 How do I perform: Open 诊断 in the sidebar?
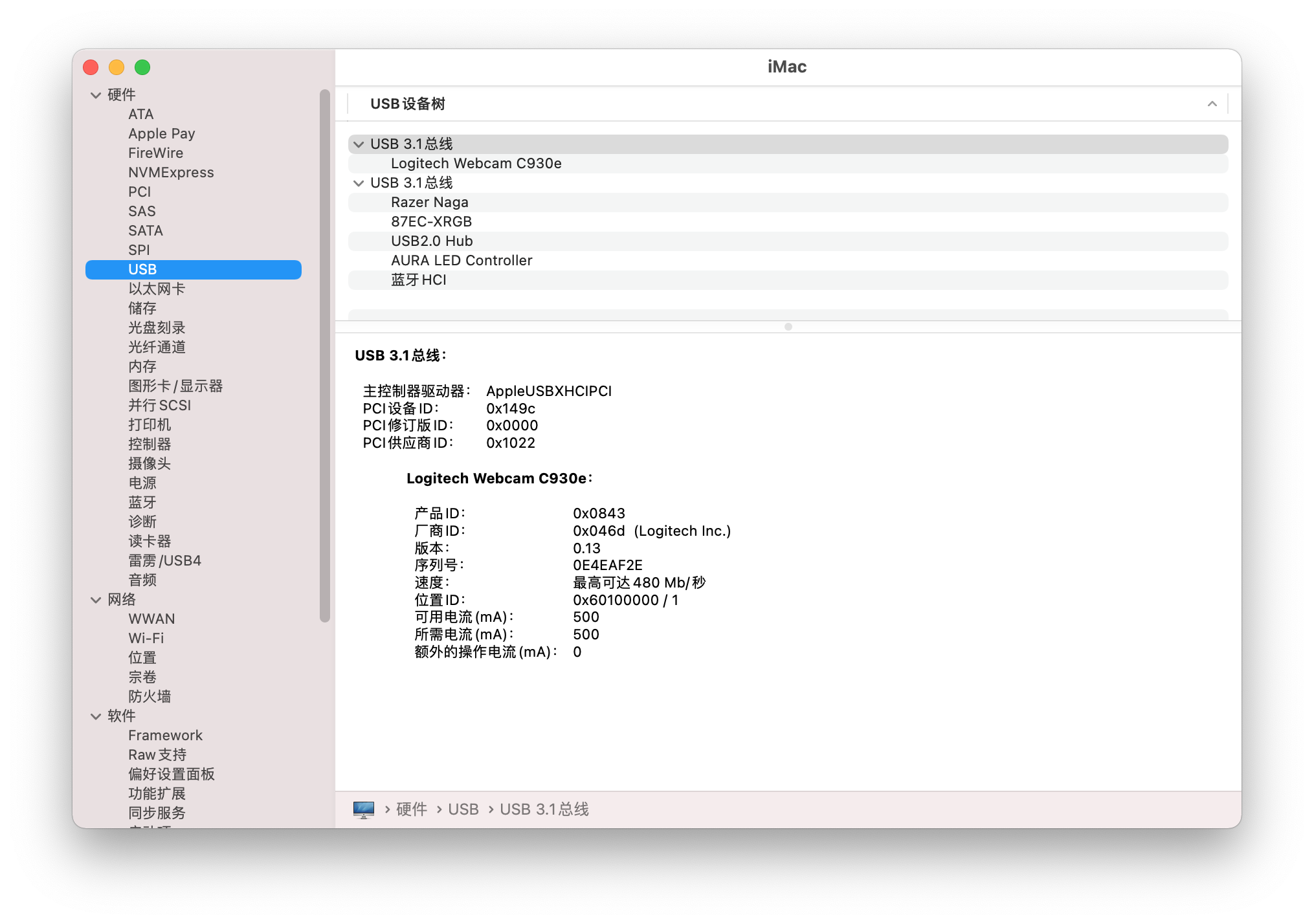pos(142,522)
